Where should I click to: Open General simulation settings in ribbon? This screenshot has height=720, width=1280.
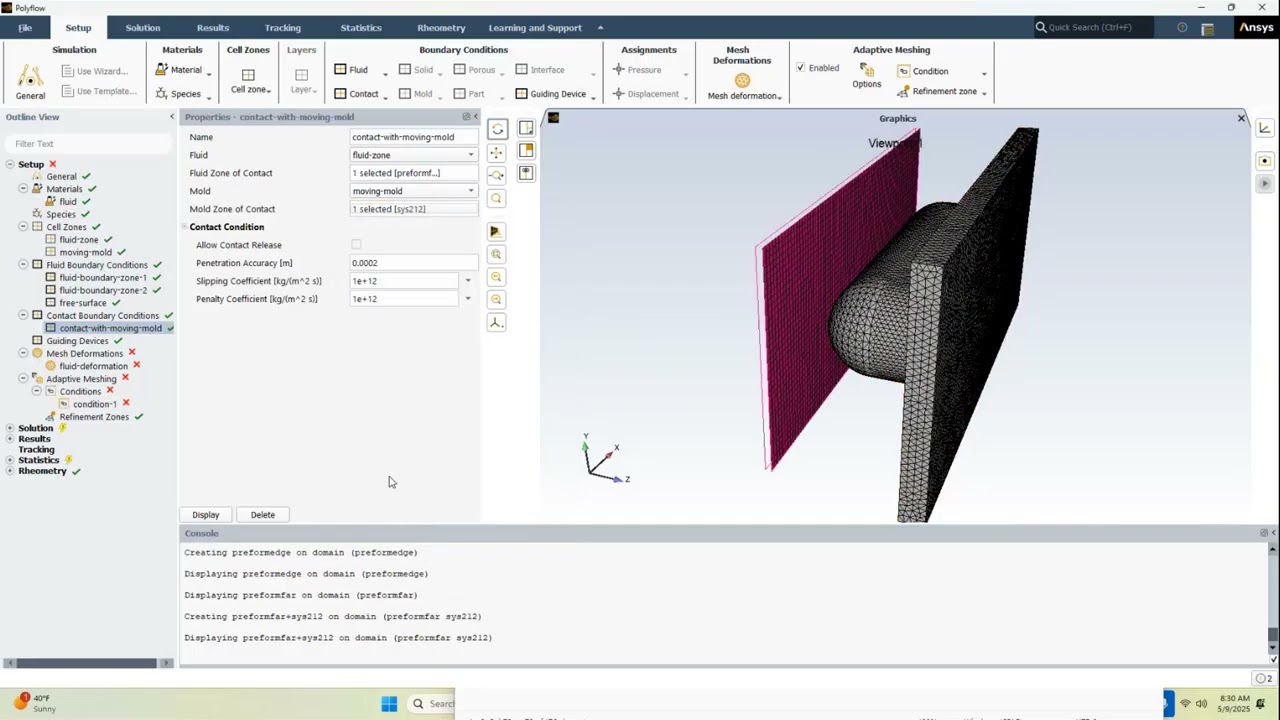click(30, 82)
